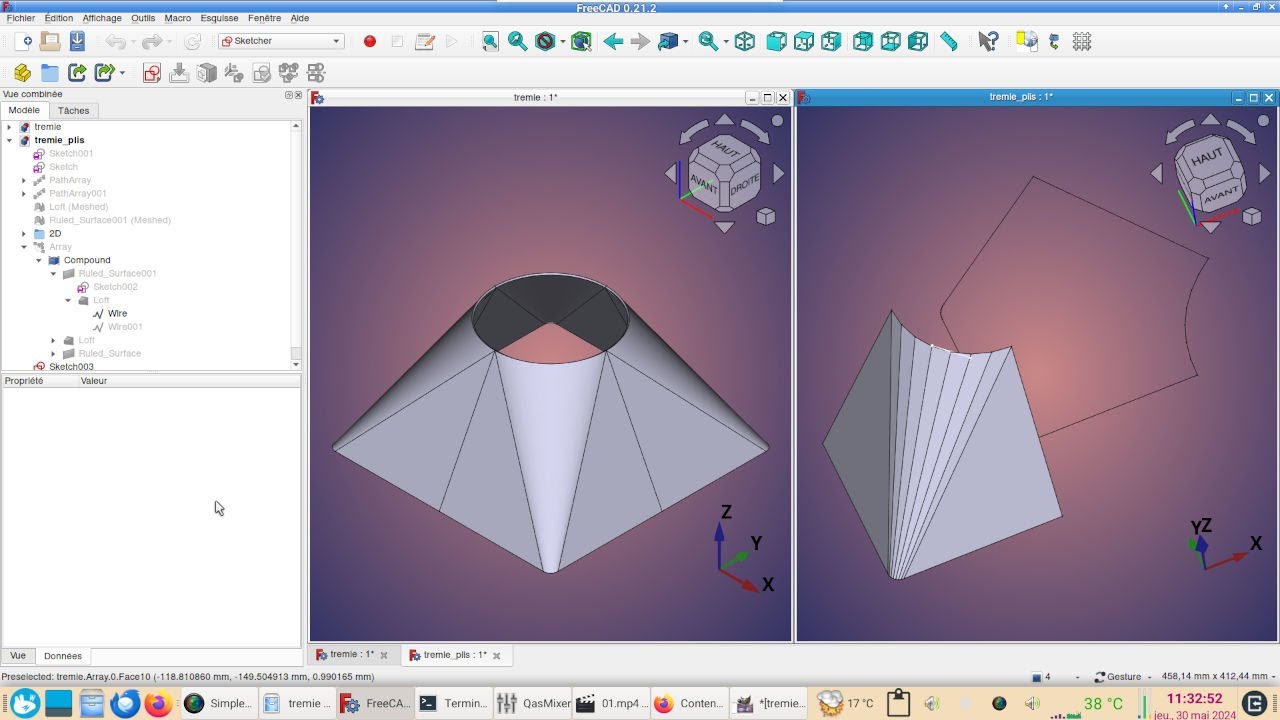Collapse the tremie_plis document node

pos(9,140)
